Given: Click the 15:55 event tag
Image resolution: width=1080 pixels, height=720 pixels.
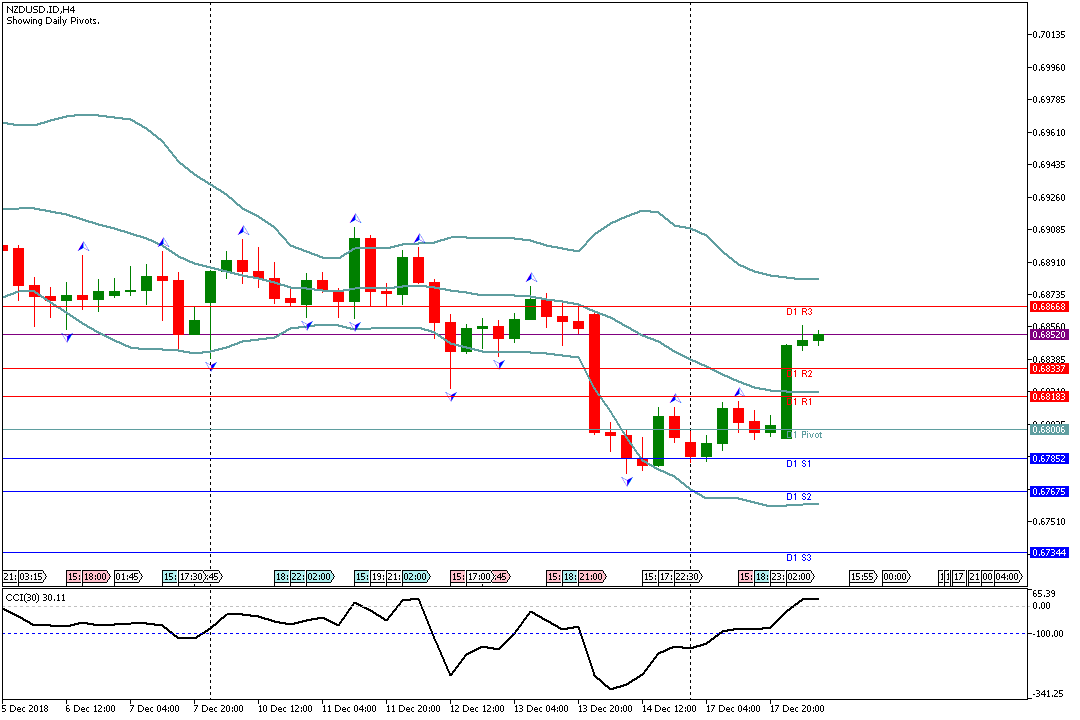Looking at the screenshot, I should point(862,577).
